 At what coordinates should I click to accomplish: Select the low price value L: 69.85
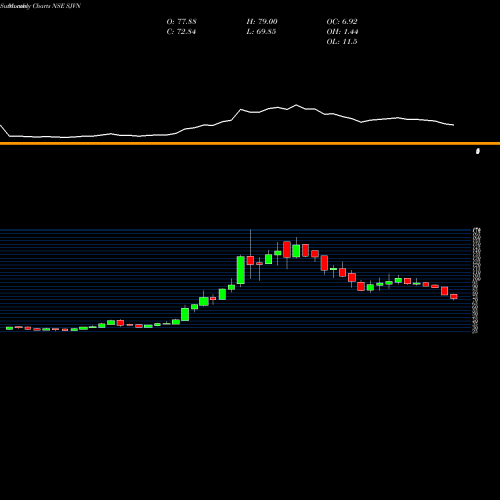point(261,32)
